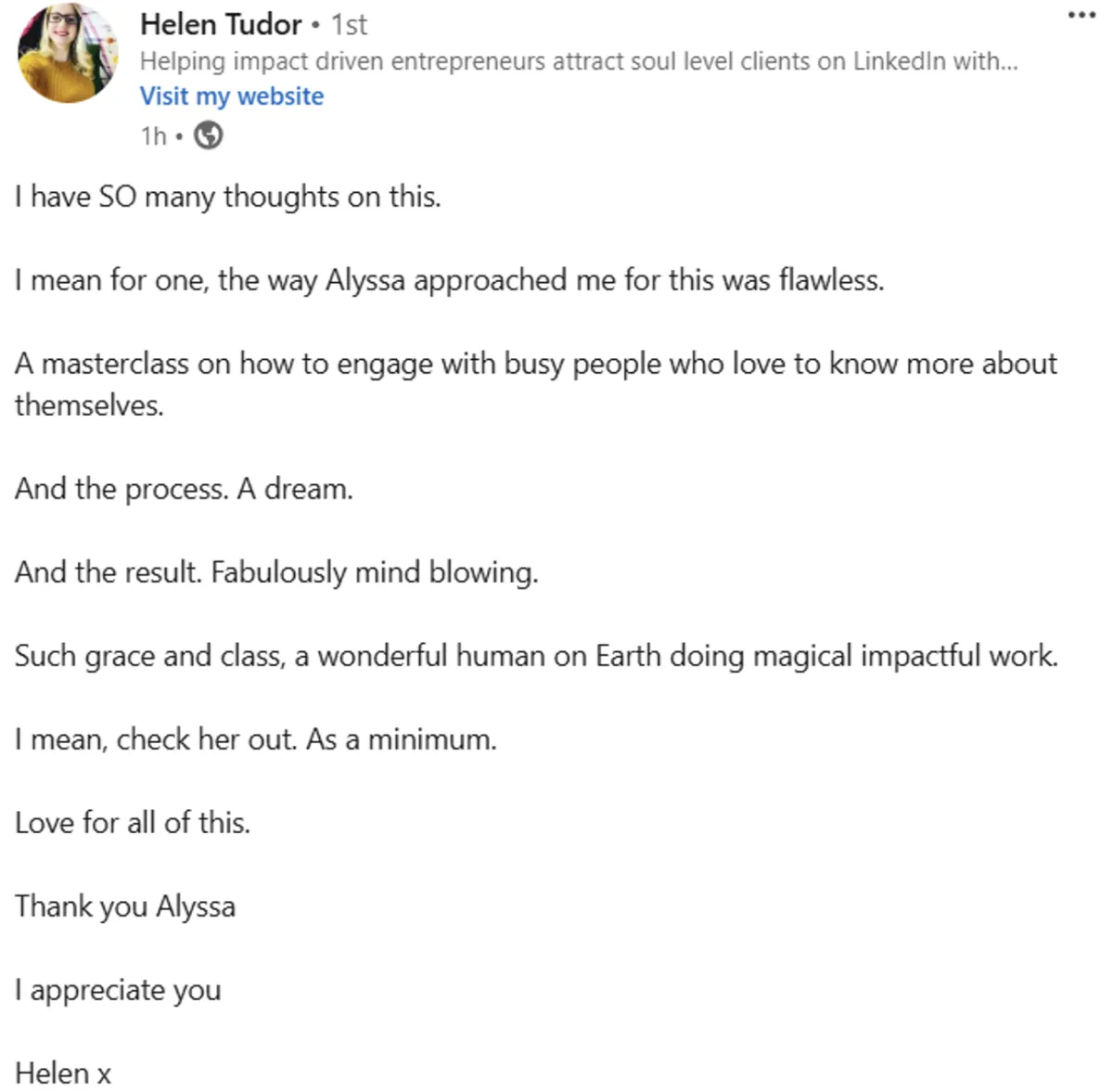Viewport: 1113px width, 1092px height.
Task: Click the line 'I appreciate you'
Action: tap(118, 990)
